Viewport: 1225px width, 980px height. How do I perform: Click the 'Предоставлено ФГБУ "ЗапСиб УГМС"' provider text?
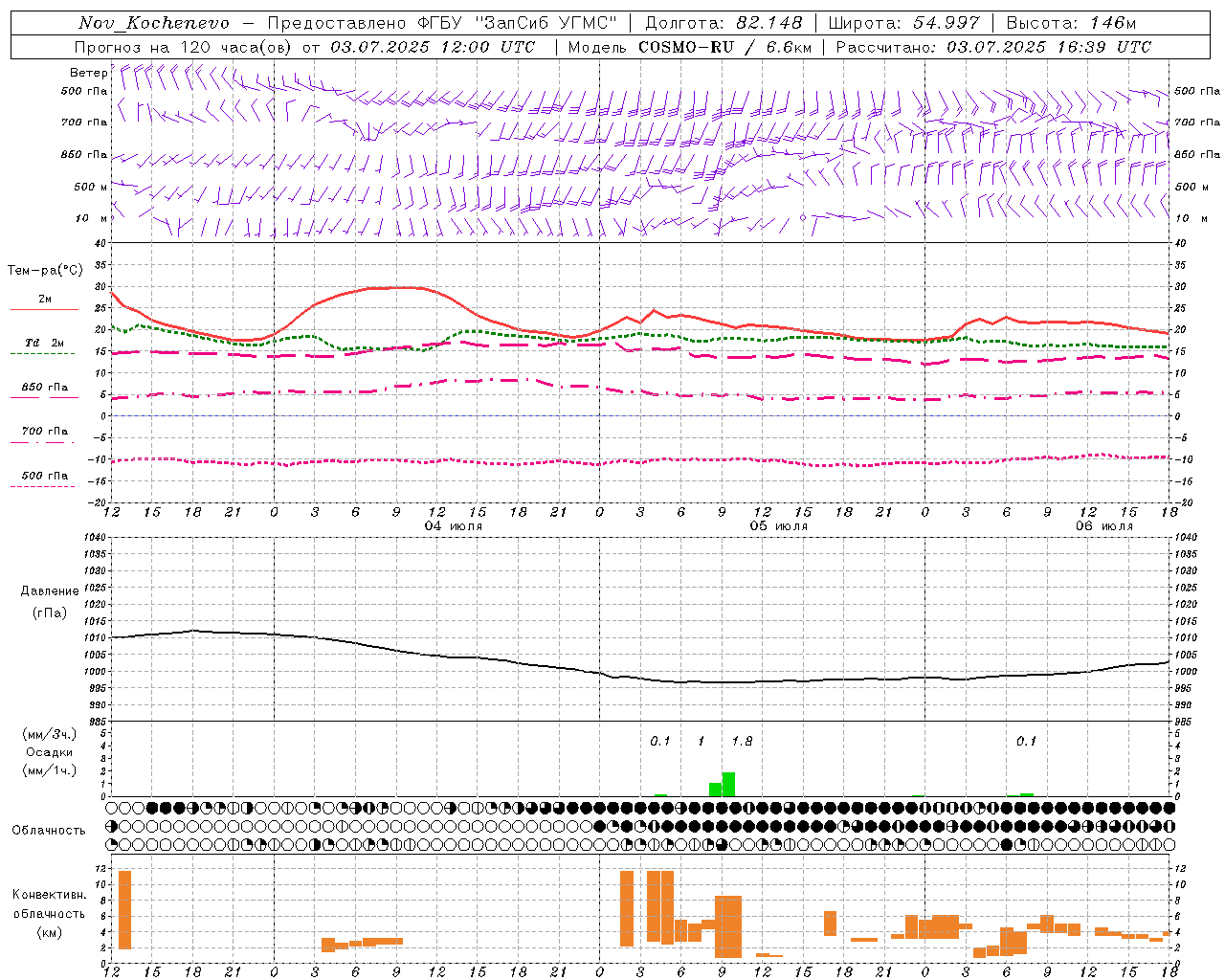tap(442, 23)
